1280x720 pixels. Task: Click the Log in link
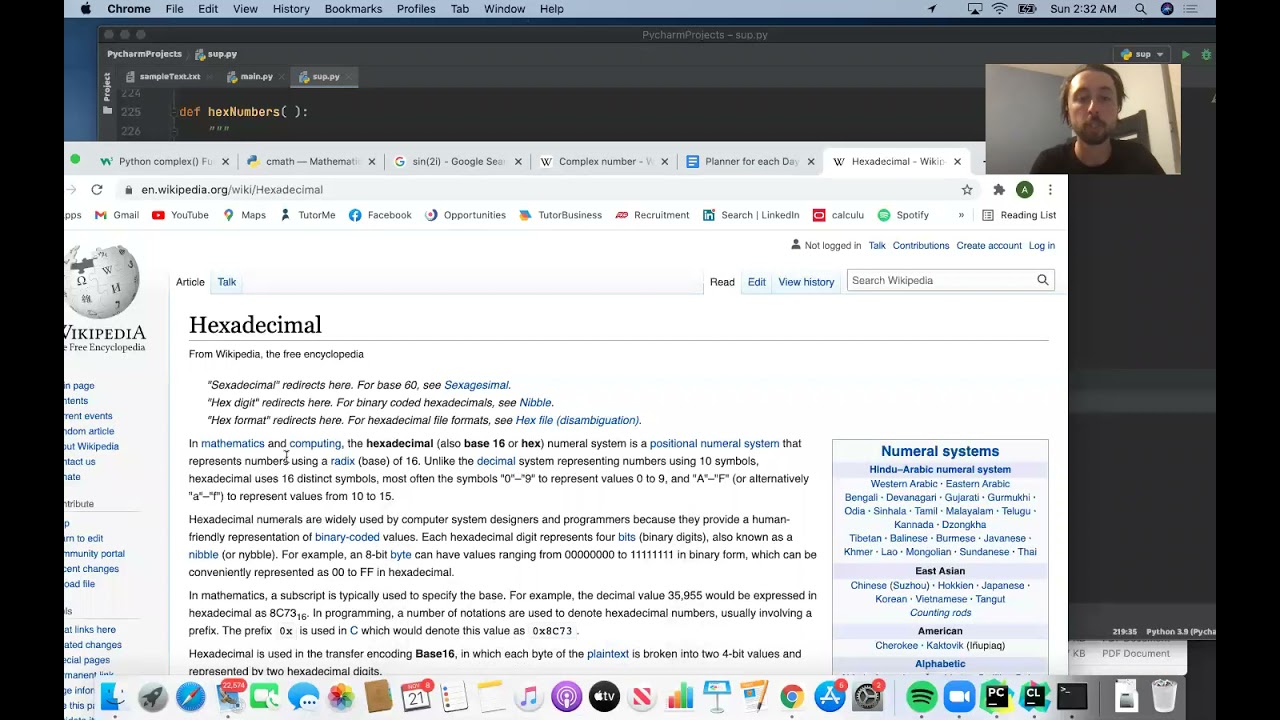tap(1042, 245)
